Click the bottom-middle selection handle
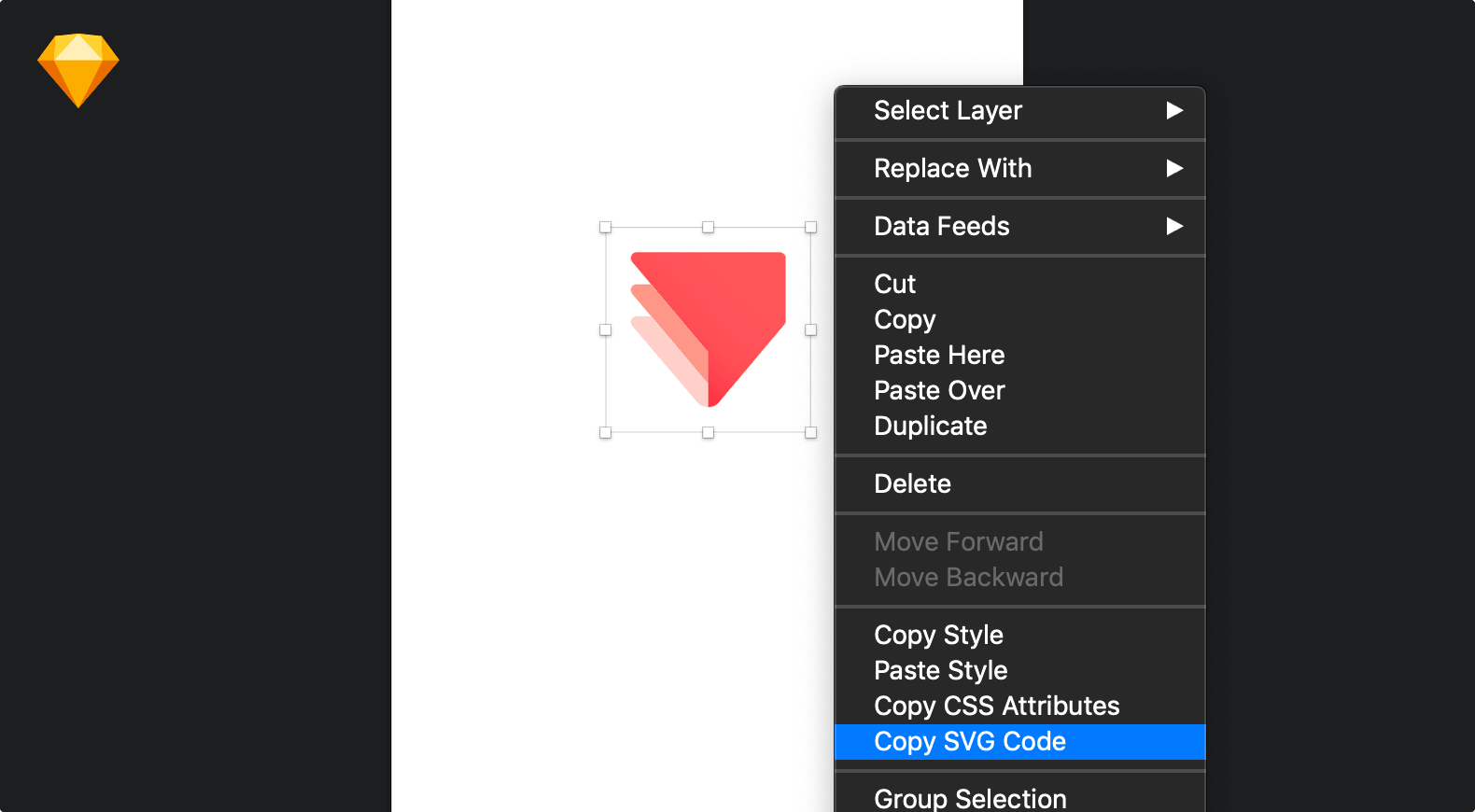 tap(708, 432)
